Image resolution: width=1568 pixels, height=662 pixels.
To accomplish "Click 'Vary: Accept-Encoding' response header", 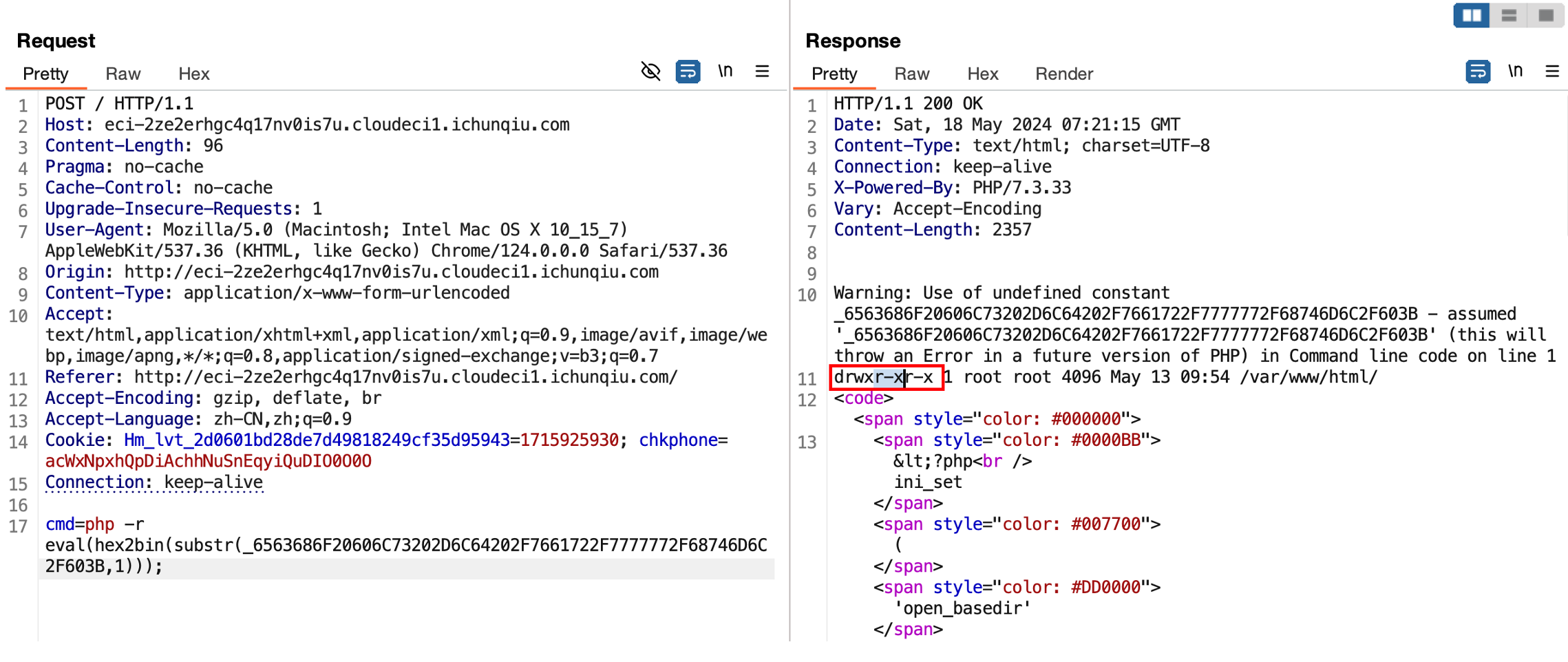I will (x=937, y=209).
